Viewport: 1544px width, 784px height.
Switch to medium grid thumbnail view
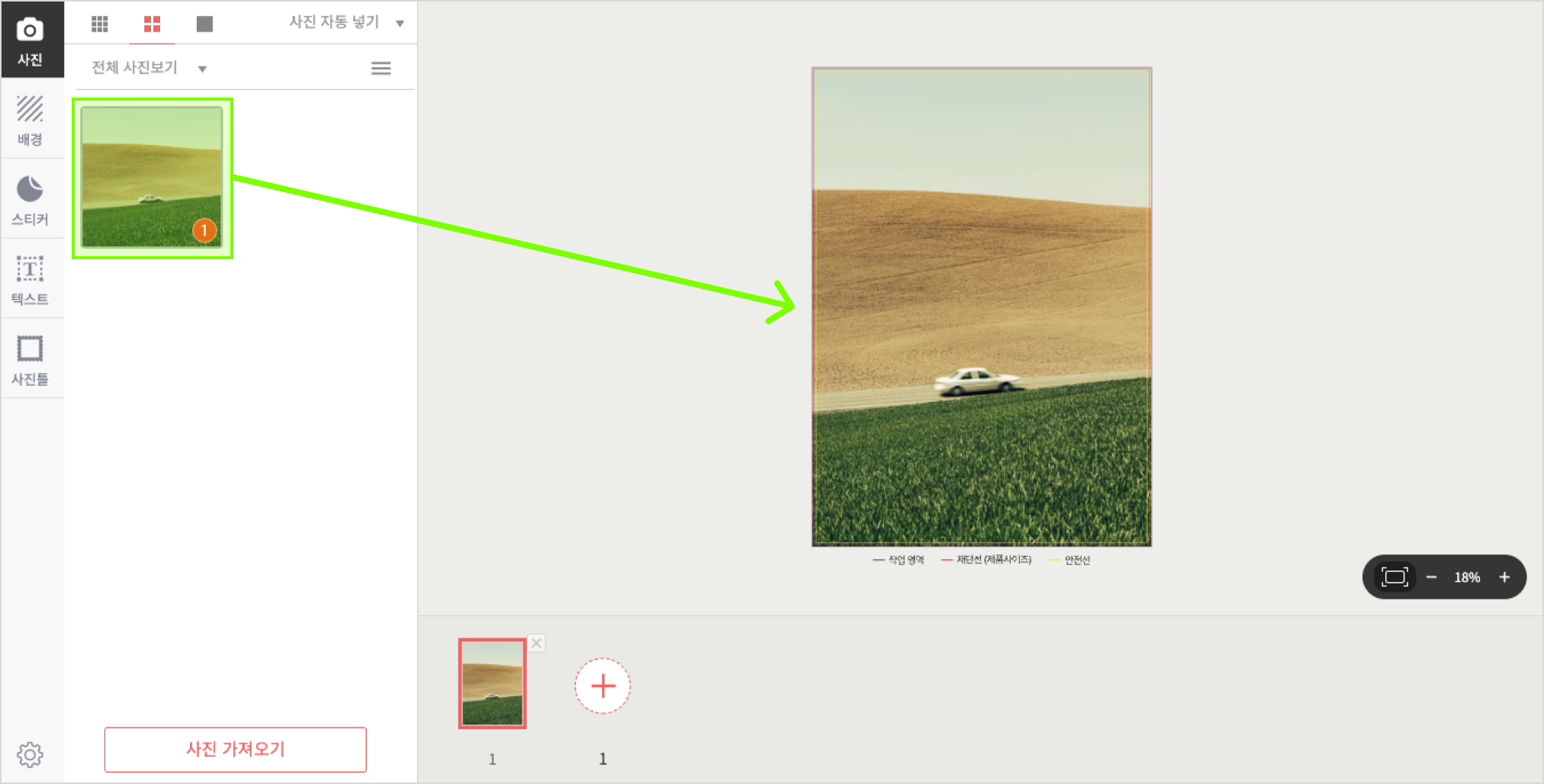pyautogui.click(x=153, y=24)
